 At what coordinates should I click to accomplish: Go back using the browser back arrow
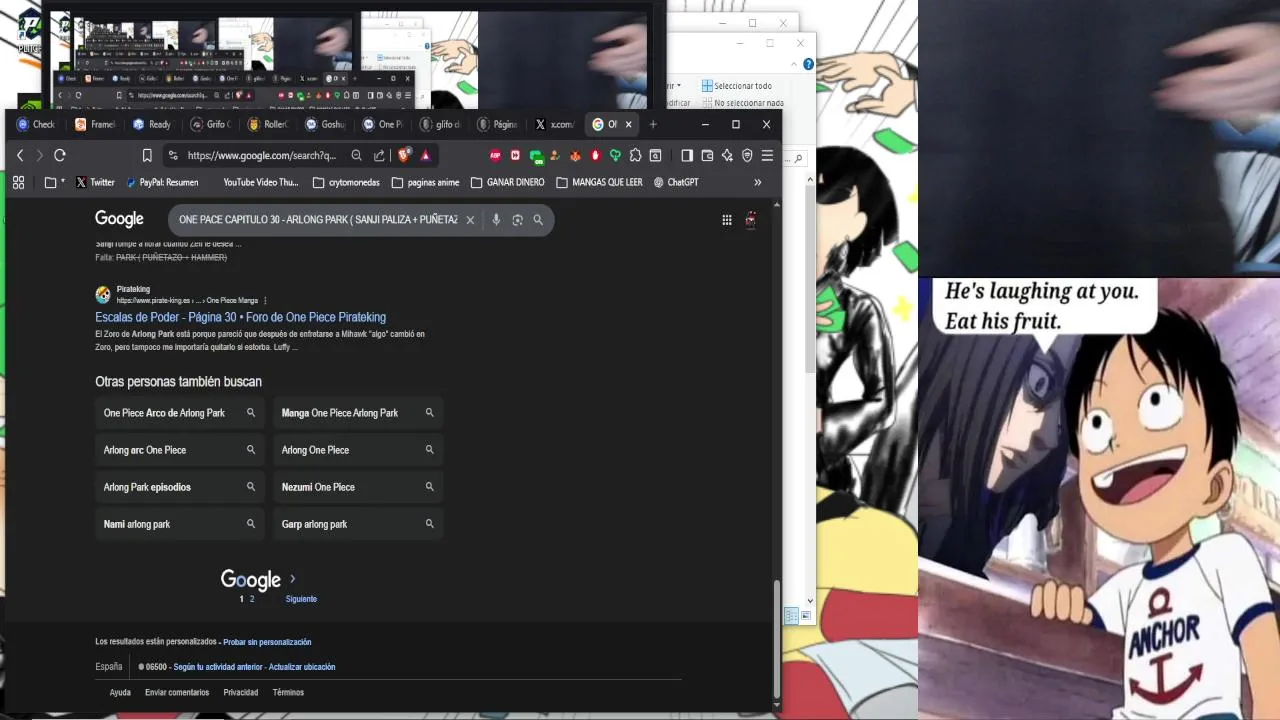click(20, 155)
